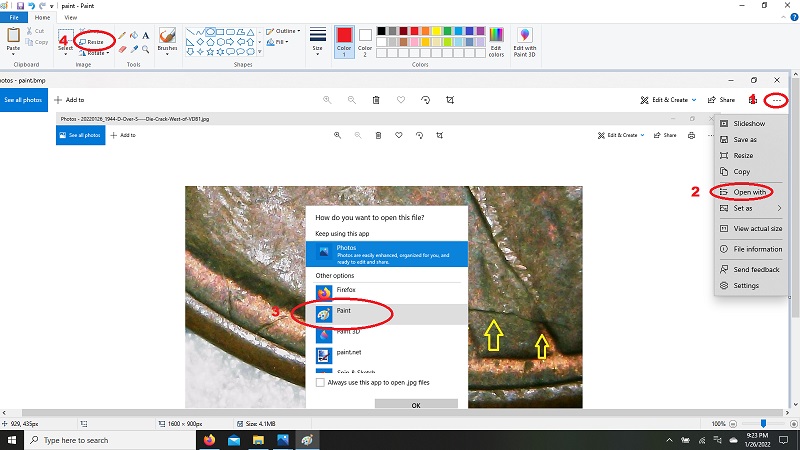The width and height of the screenshot is (800, 450).
Task: Choose the Oval shape in Shapes gallery
Action: point(210,32)
